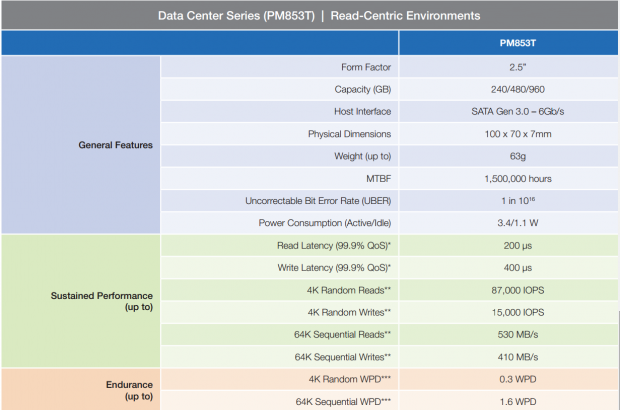Select the '200 µs' value

click(x=518, y=246)
